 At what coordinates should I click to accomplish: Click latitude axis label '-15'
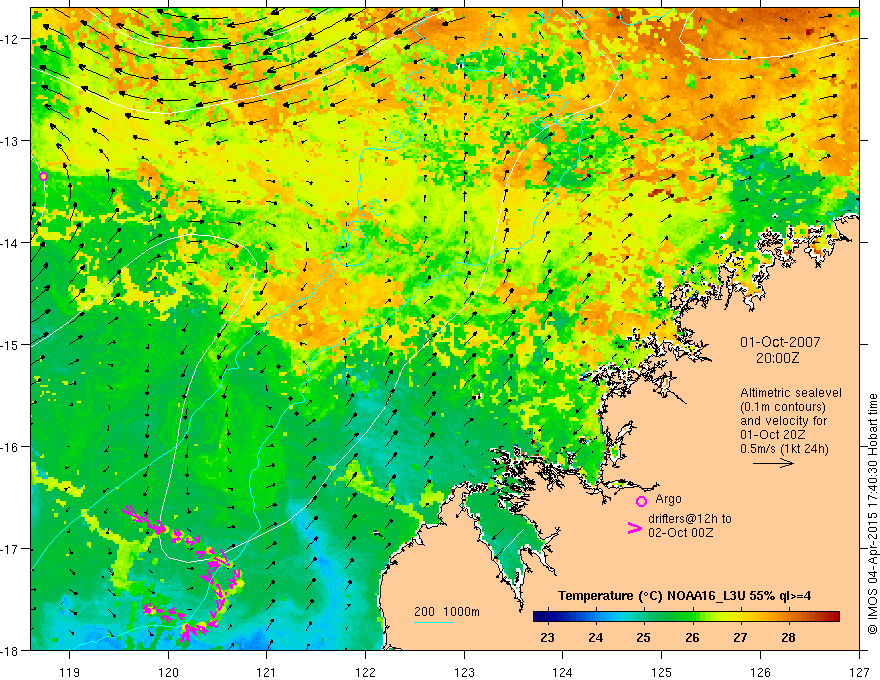point(10,345)
